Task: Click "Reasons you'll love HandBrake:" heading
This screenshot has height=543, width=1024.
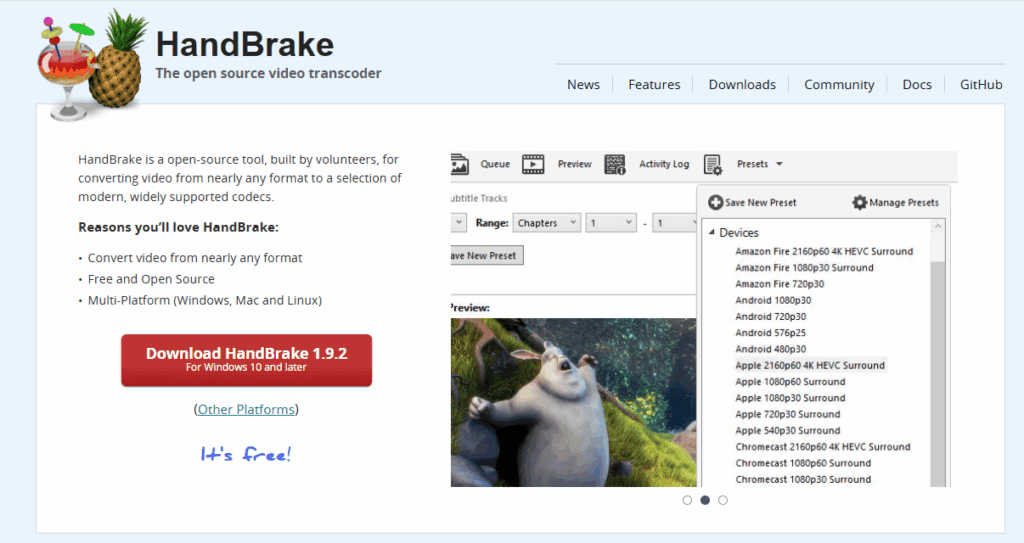Action: tap(178, 227)
